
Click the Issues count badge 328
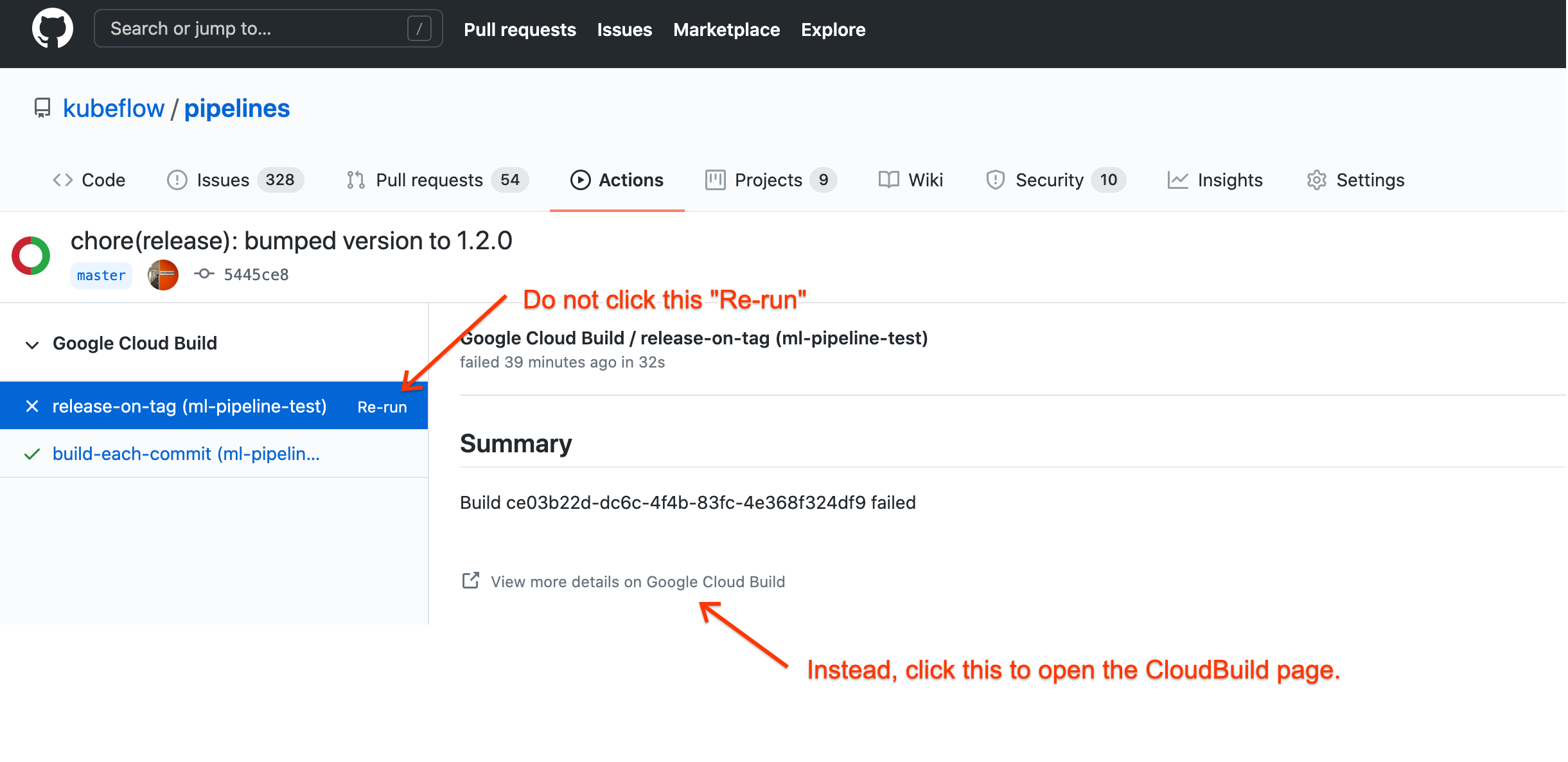[x=280, y=180]
